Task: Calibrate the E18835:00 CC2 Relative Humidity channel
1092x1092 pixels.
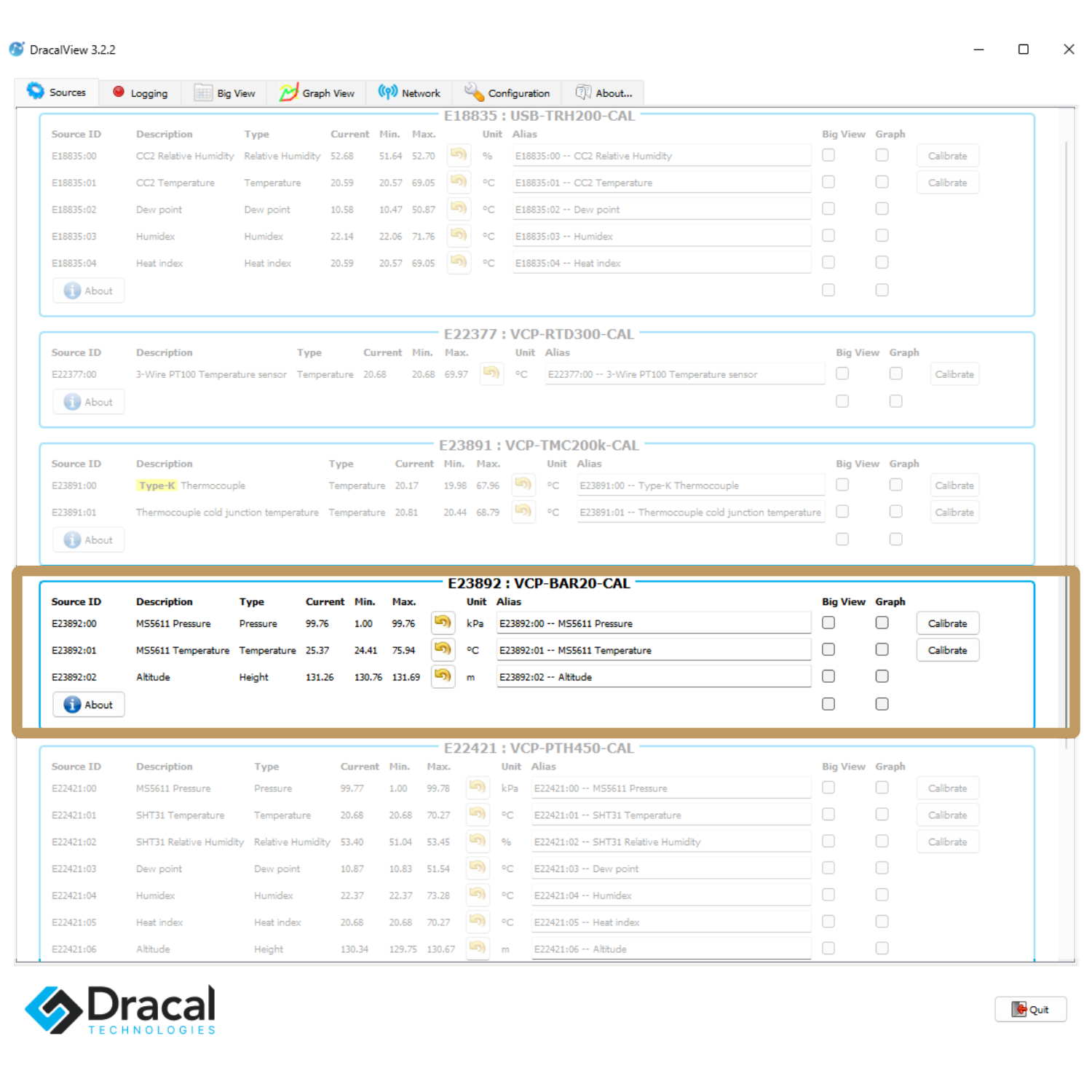Action: click(947, 156)
